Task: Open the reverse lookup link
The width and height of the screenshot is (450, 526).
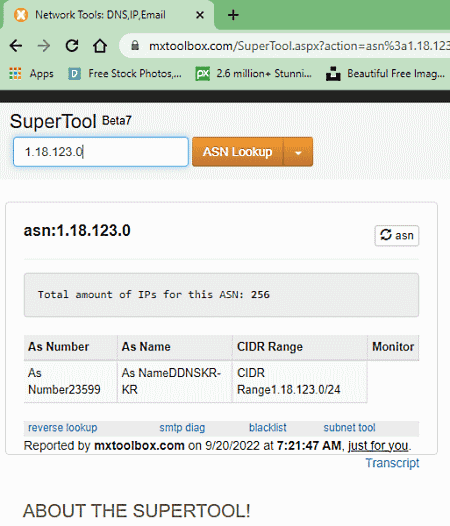Action: [x=63, y=428]
